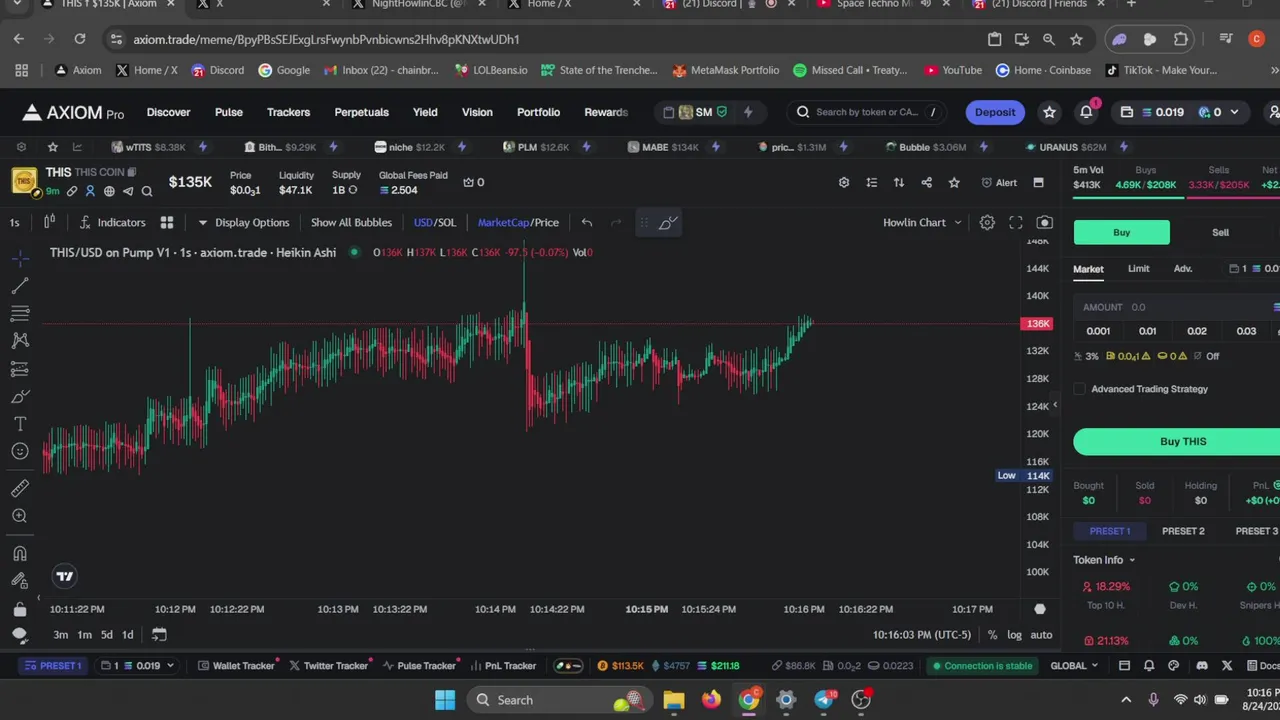Screen dimensions: 1280x720
Task: Expand the GLOBAL region dropdown
Action: 1074,666
